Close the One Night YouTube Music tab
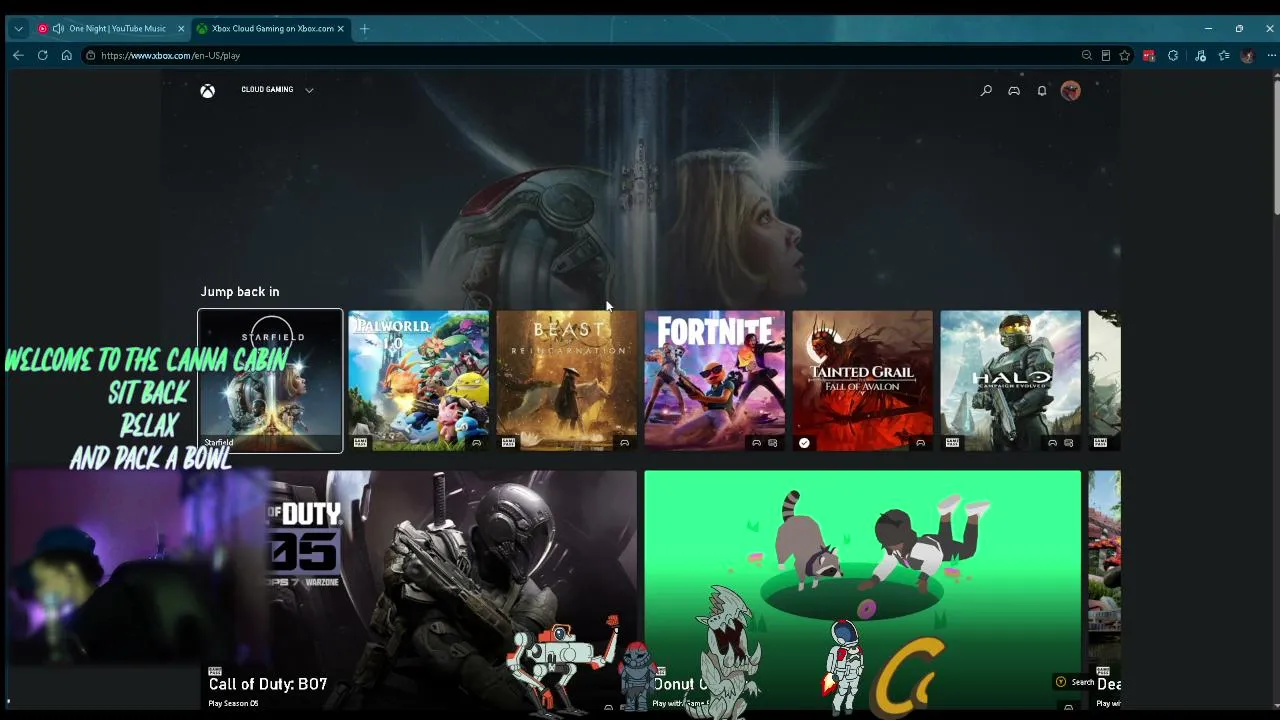The image size is (1280, 720). point(181,29)
